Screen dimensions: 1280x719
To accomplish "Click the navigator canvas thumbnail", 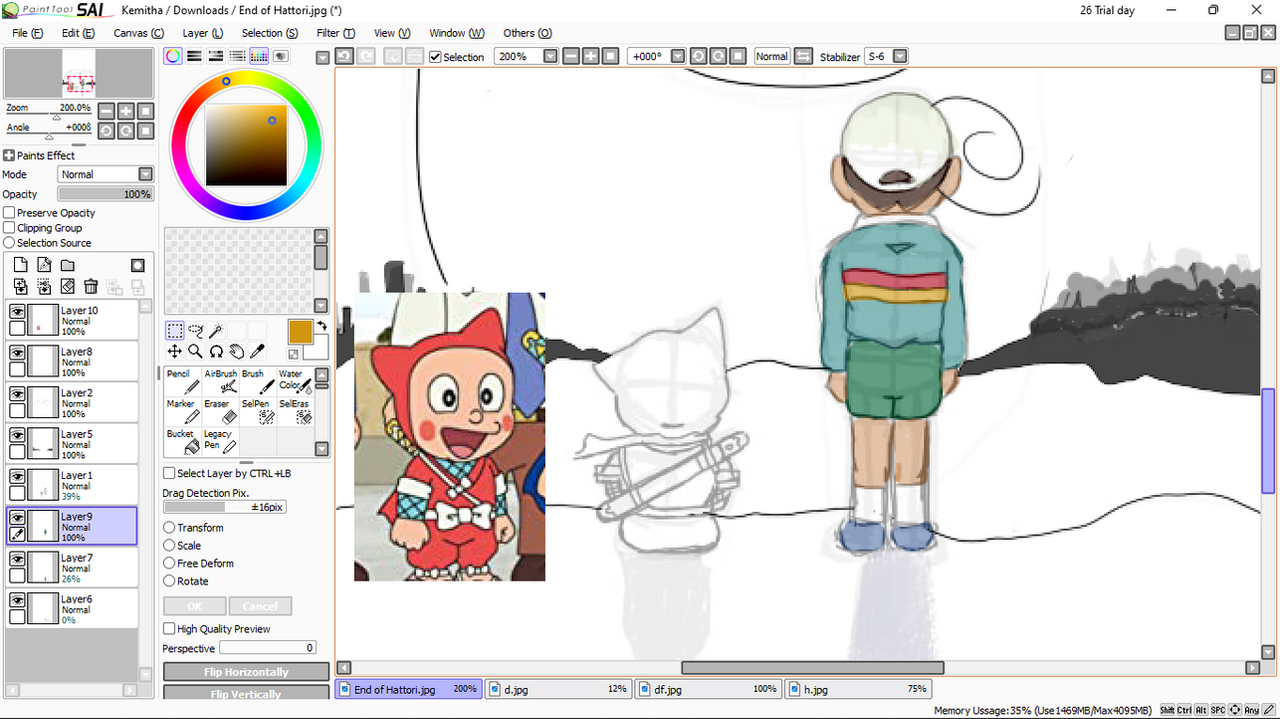I will click(x=78, y=73).
